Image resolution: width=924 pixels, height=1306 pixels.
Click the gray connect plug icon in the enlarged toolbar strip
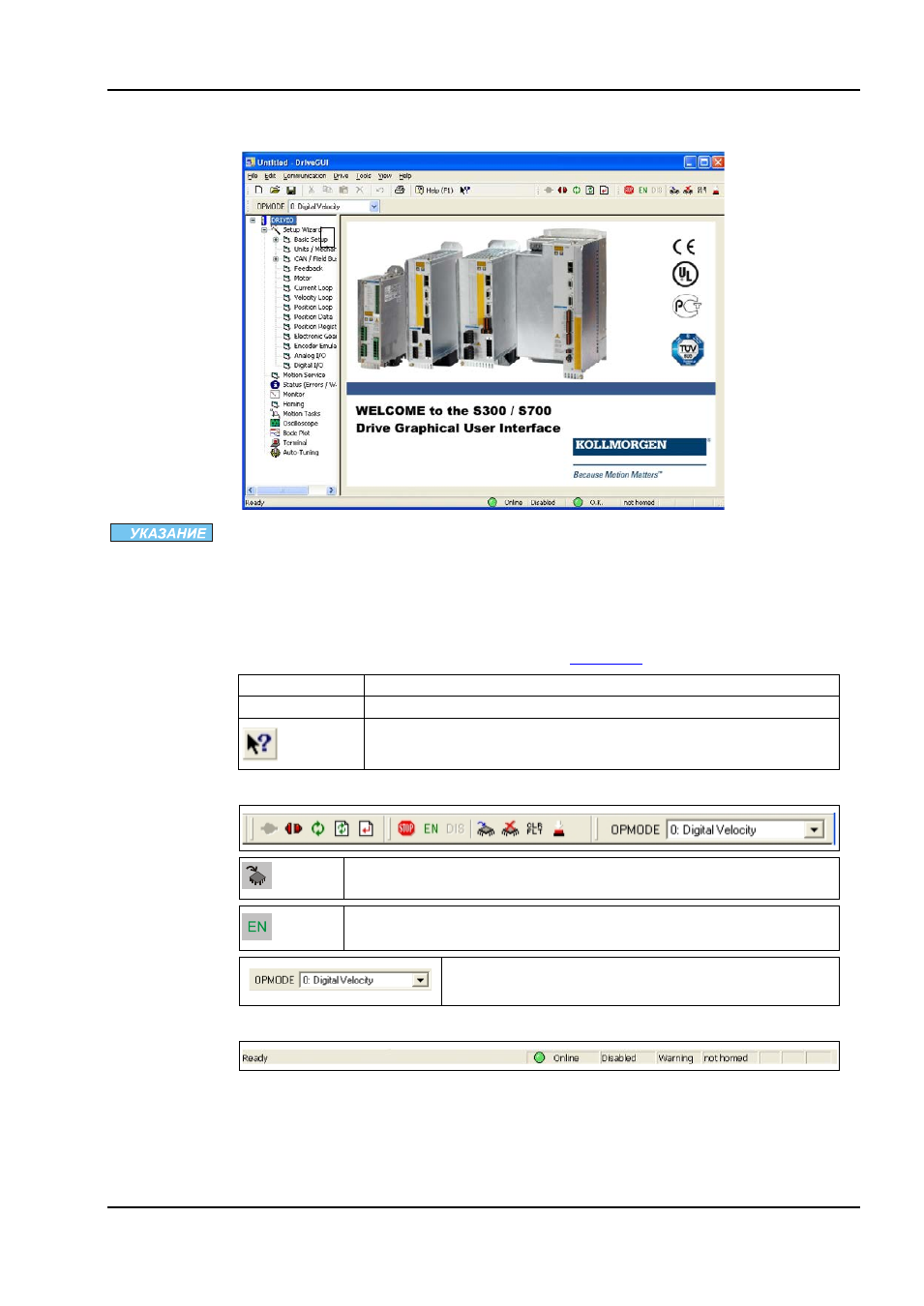[269, 829]
